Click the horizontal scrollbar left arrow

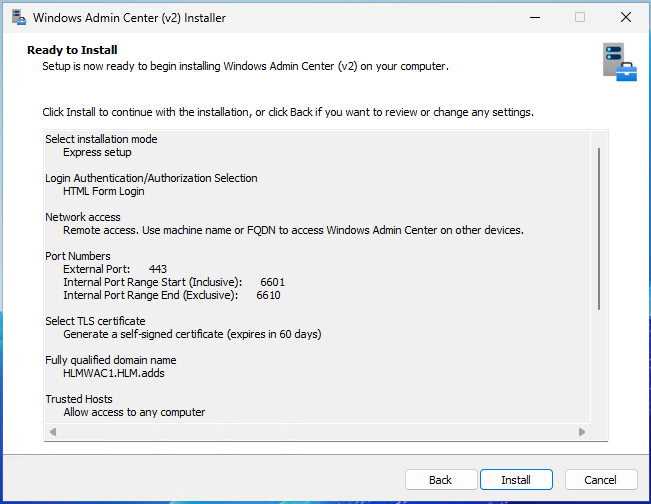pyautogui.click(x=53, y=432)
